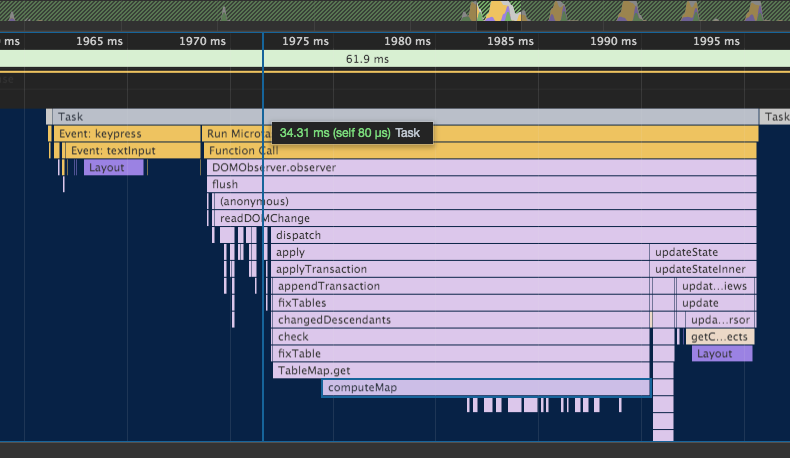Click the 1970 ms ruler mark

[203, 41]
